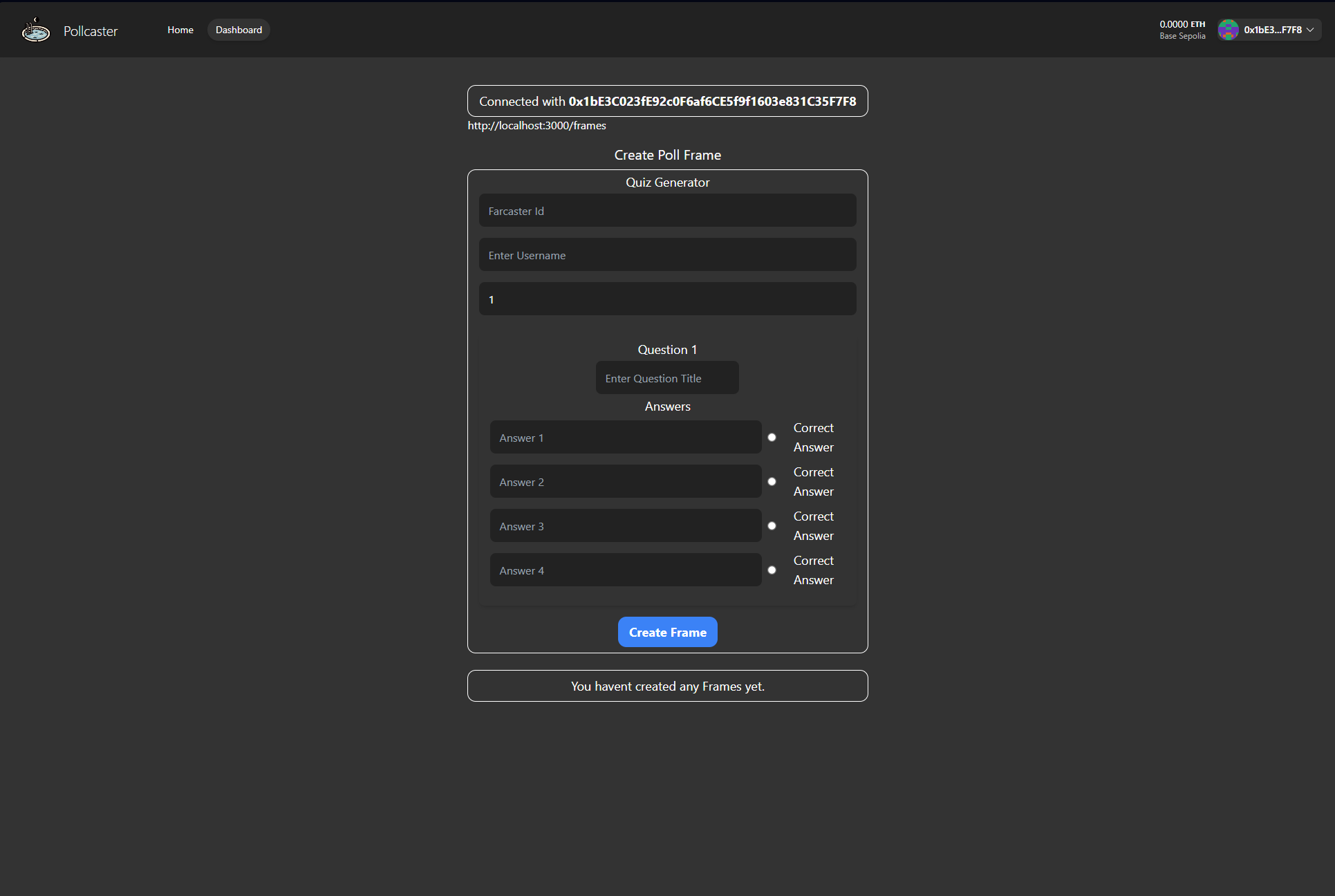This screenshot has width=1335, height=896.
Task: Select correct answer radio for Answer 1
Action: pos(772,437)
